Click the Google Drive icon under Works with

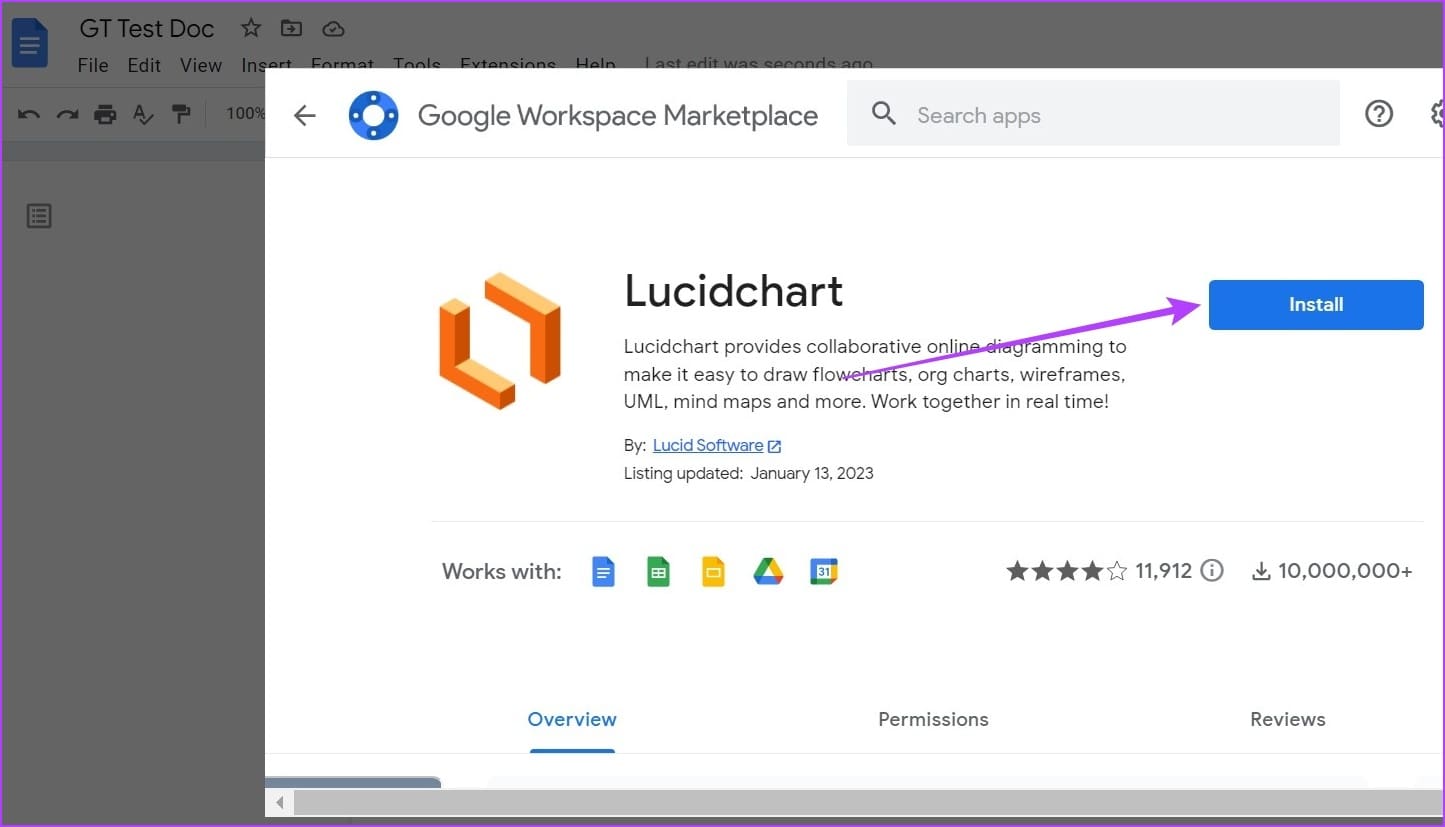pyautogui.click(x=768, y=572)
